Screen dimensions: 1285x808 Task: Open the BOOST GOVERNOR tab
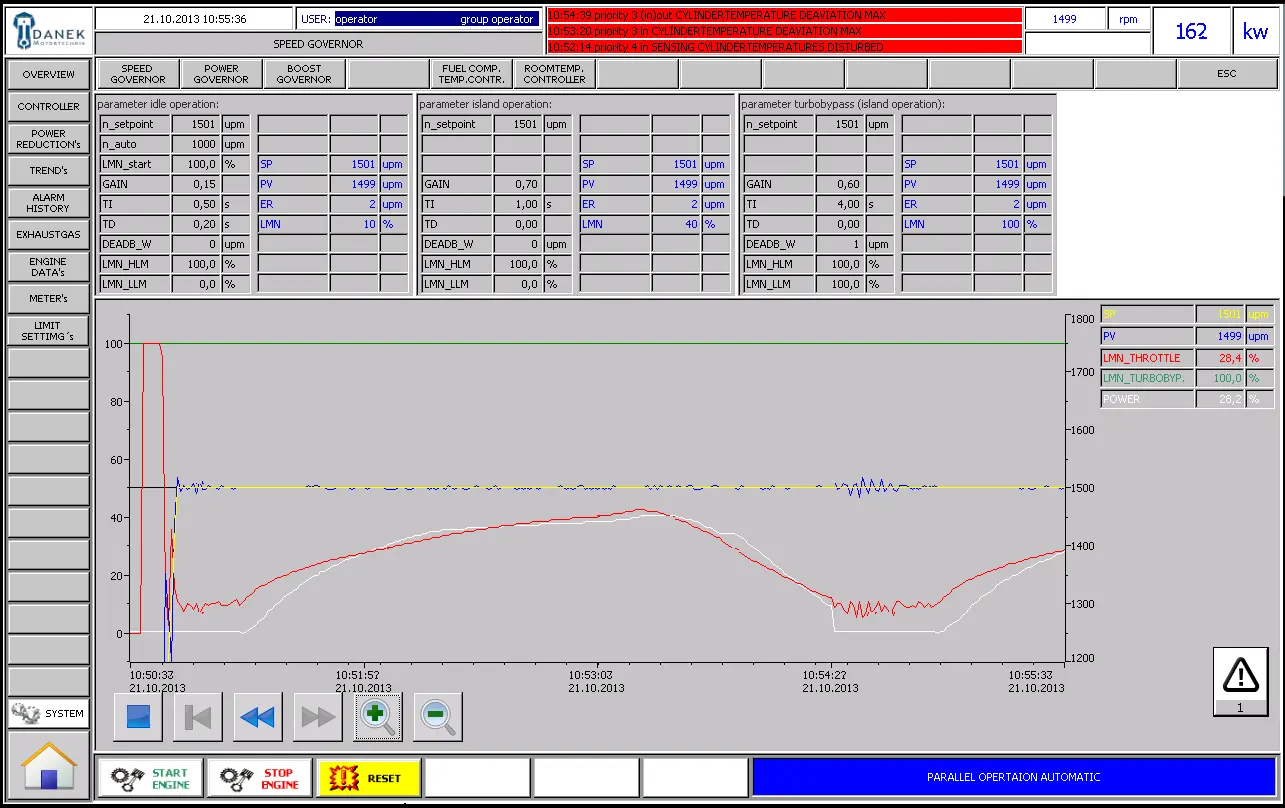[303, 73]
